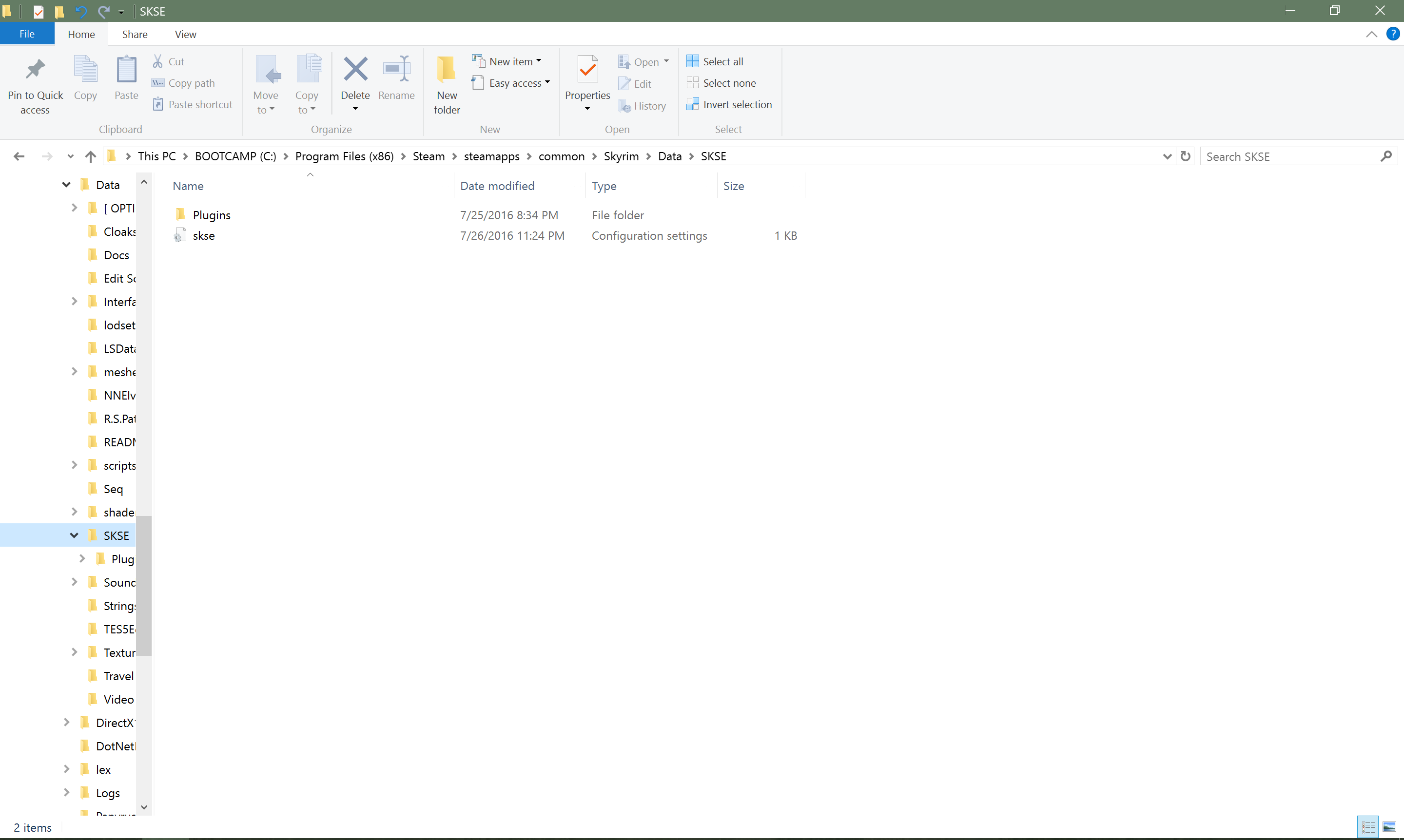Click the Open ribbon button

643,62
